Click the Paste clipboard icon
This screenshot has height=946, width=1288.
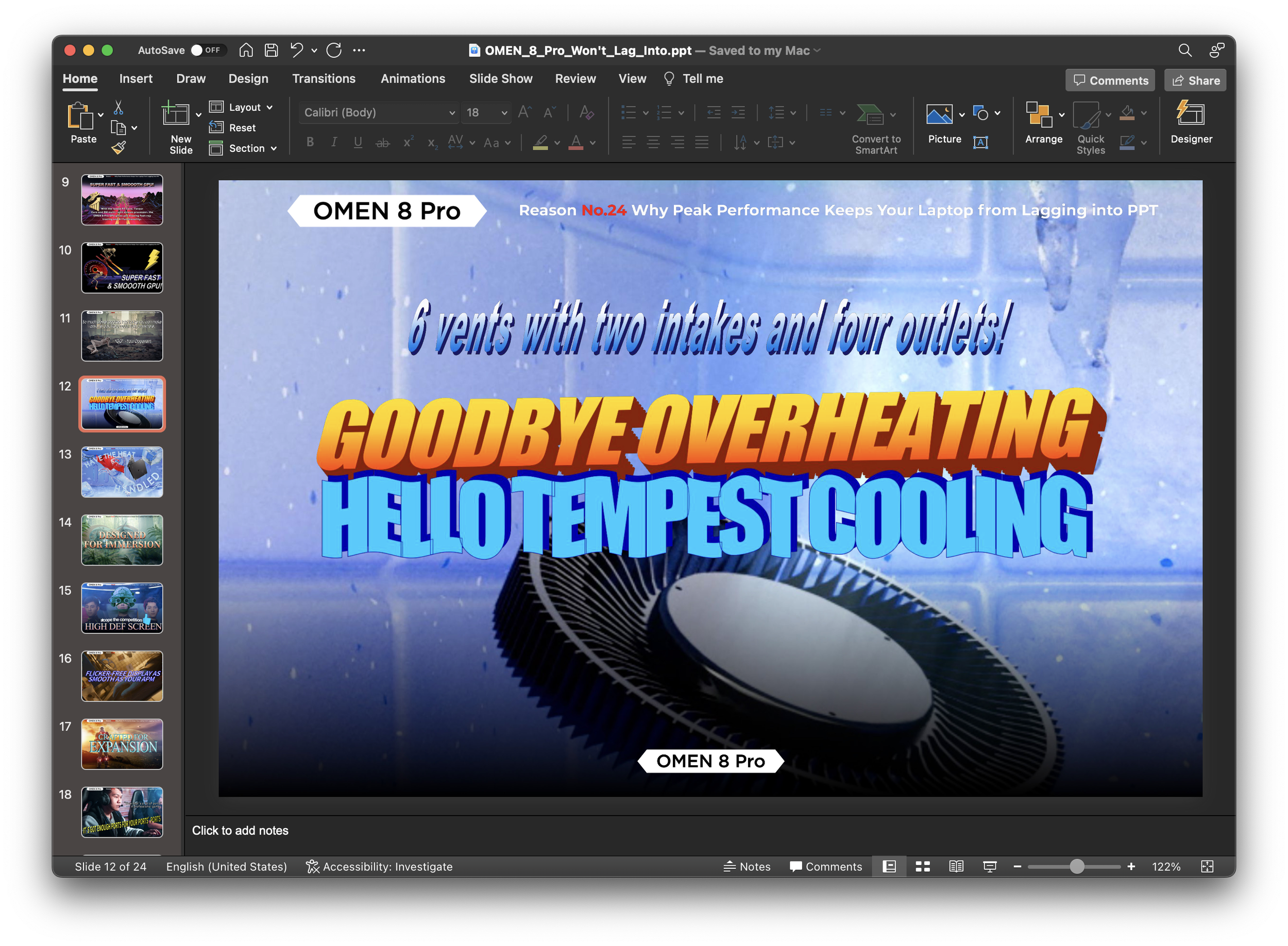click(80, 116)
